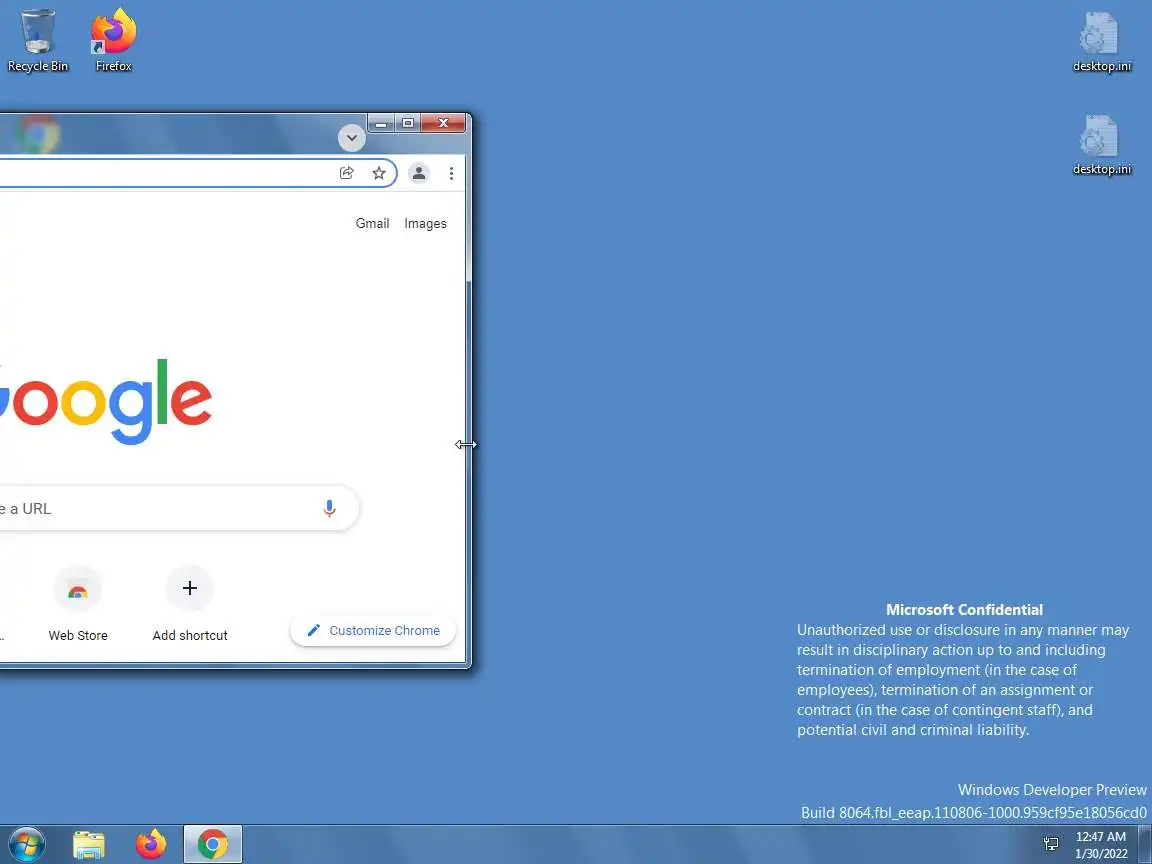
Task: Click the Show desktop strip on the taskbar
Action: 1145,844
